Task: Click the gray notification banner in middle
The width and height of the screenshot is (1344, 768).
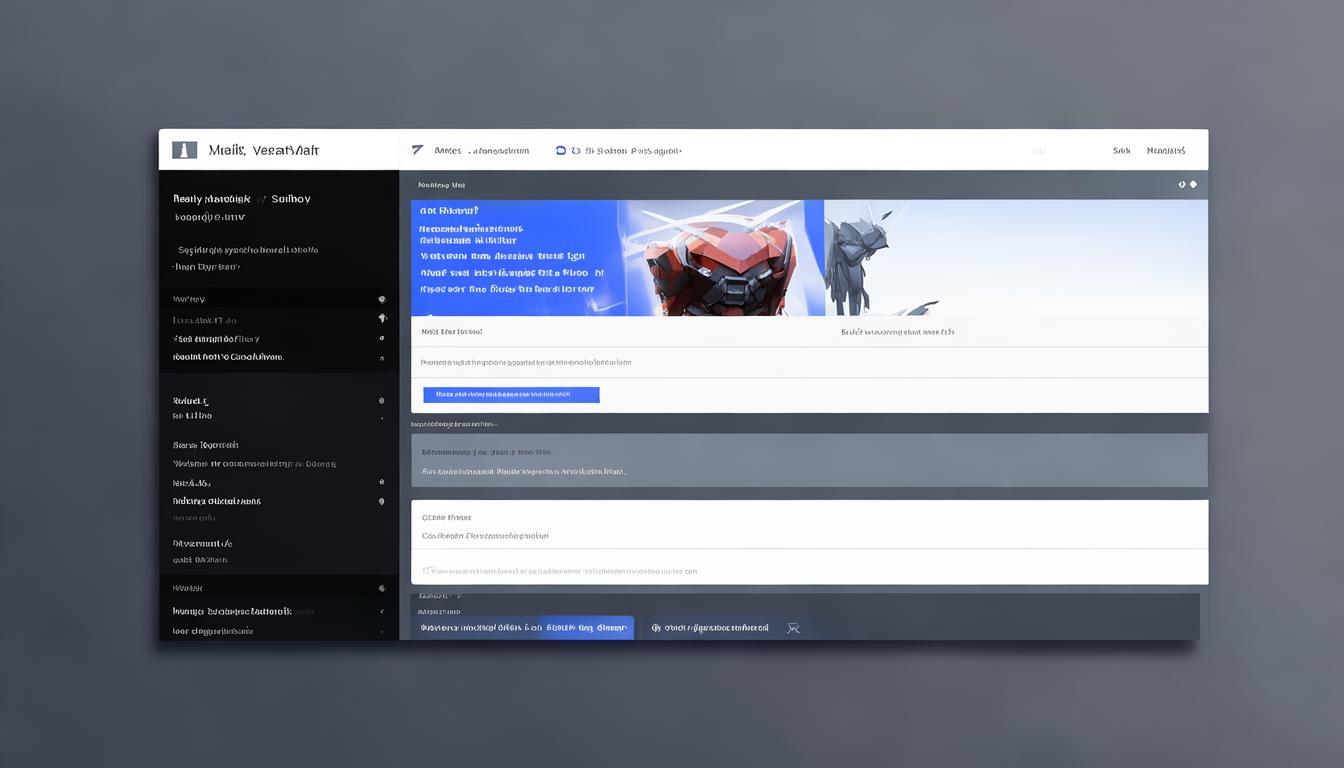Action: click(808, 460)
